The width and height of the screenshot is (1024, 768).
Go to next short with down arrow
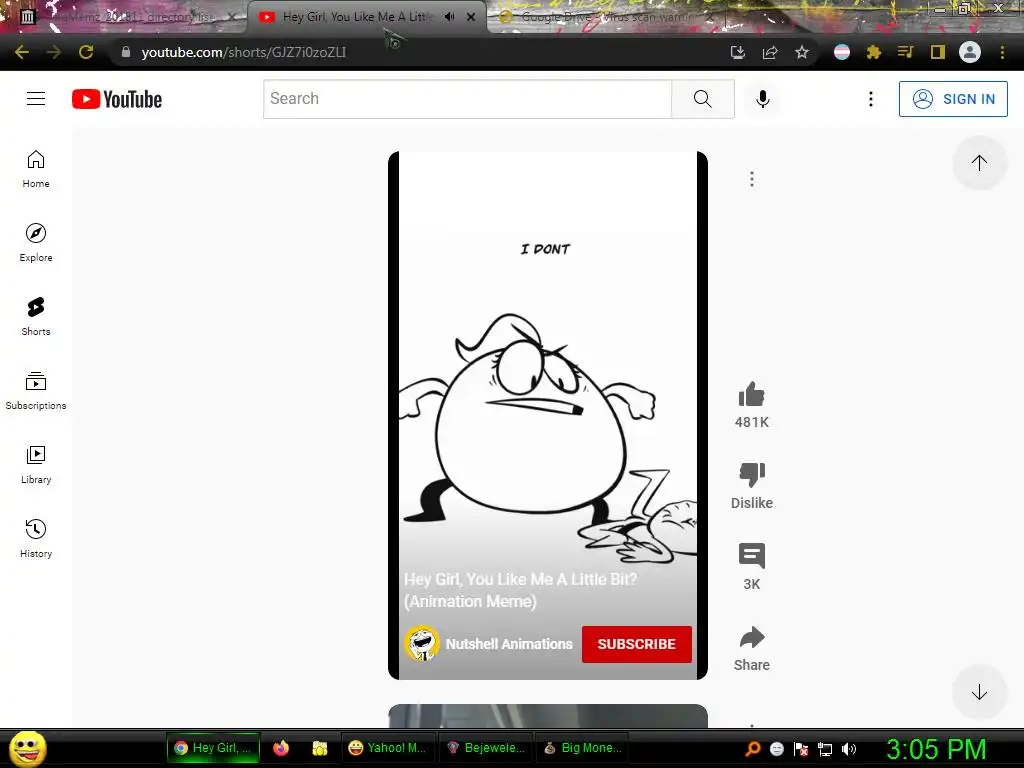pos(979,692)
